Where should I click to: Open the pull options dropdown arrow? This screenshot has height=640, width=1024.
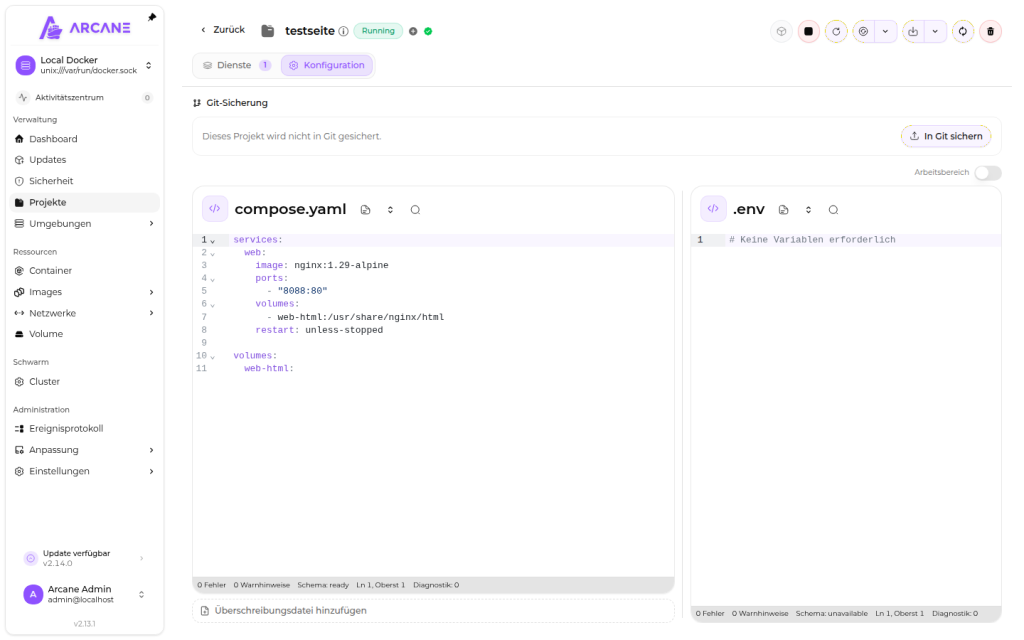935,31
